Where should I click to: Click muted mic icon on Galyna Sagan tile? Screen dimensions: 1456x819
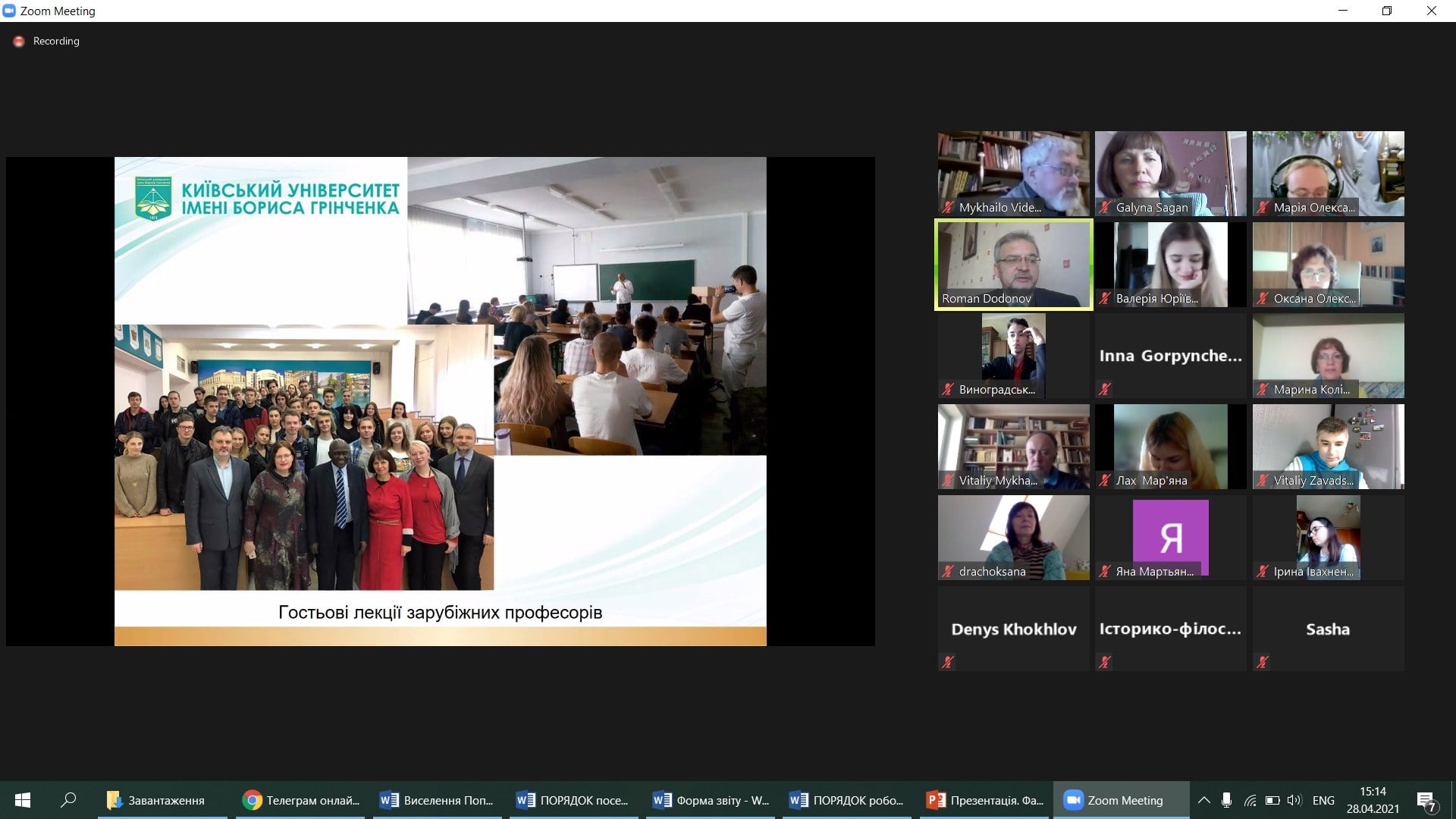click(x=1106, y=208)
